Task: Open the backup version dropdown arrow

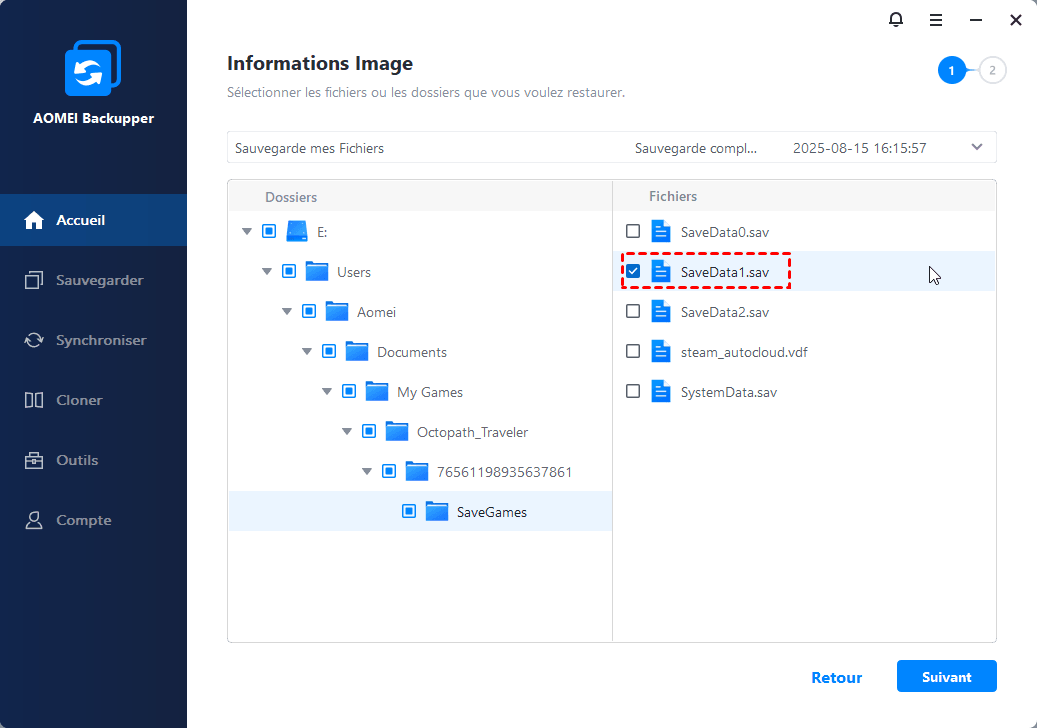Action: coord(977,147)
